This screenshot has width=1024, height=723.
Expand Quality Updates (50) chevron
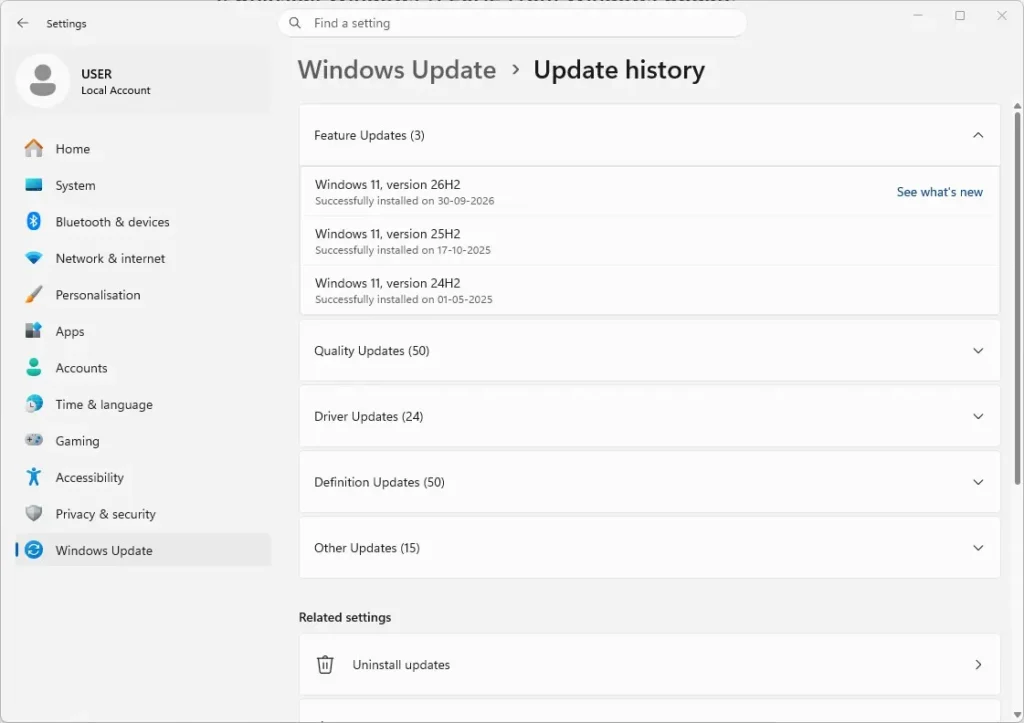pyautogui.click(x=978, y=351)
